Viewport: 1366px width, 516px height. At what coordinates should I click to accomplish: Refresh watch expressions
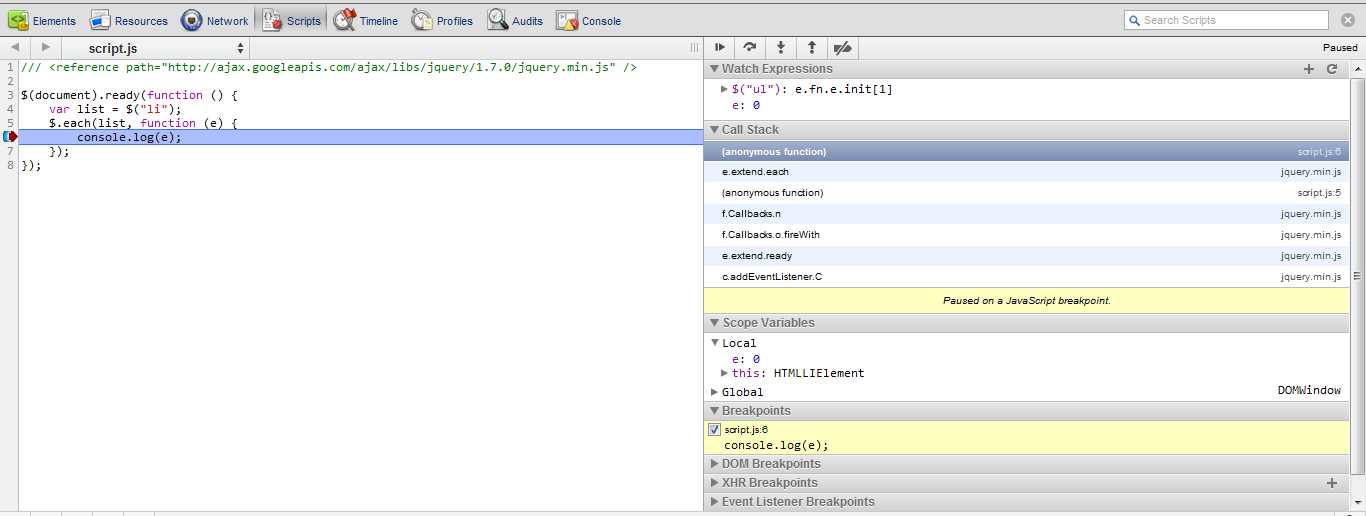pyautogui.click(x=1332, y=69)
